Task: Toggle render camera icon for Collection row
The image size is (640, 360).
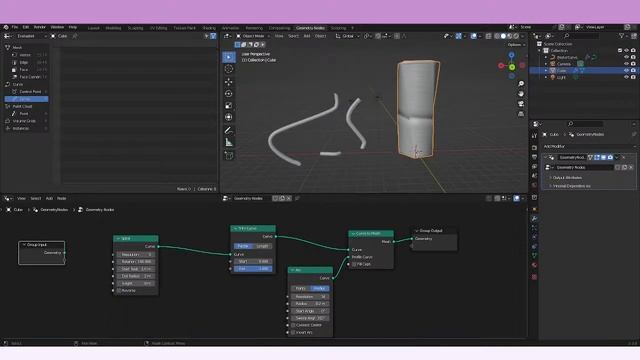Action: [x=633, y=51]
